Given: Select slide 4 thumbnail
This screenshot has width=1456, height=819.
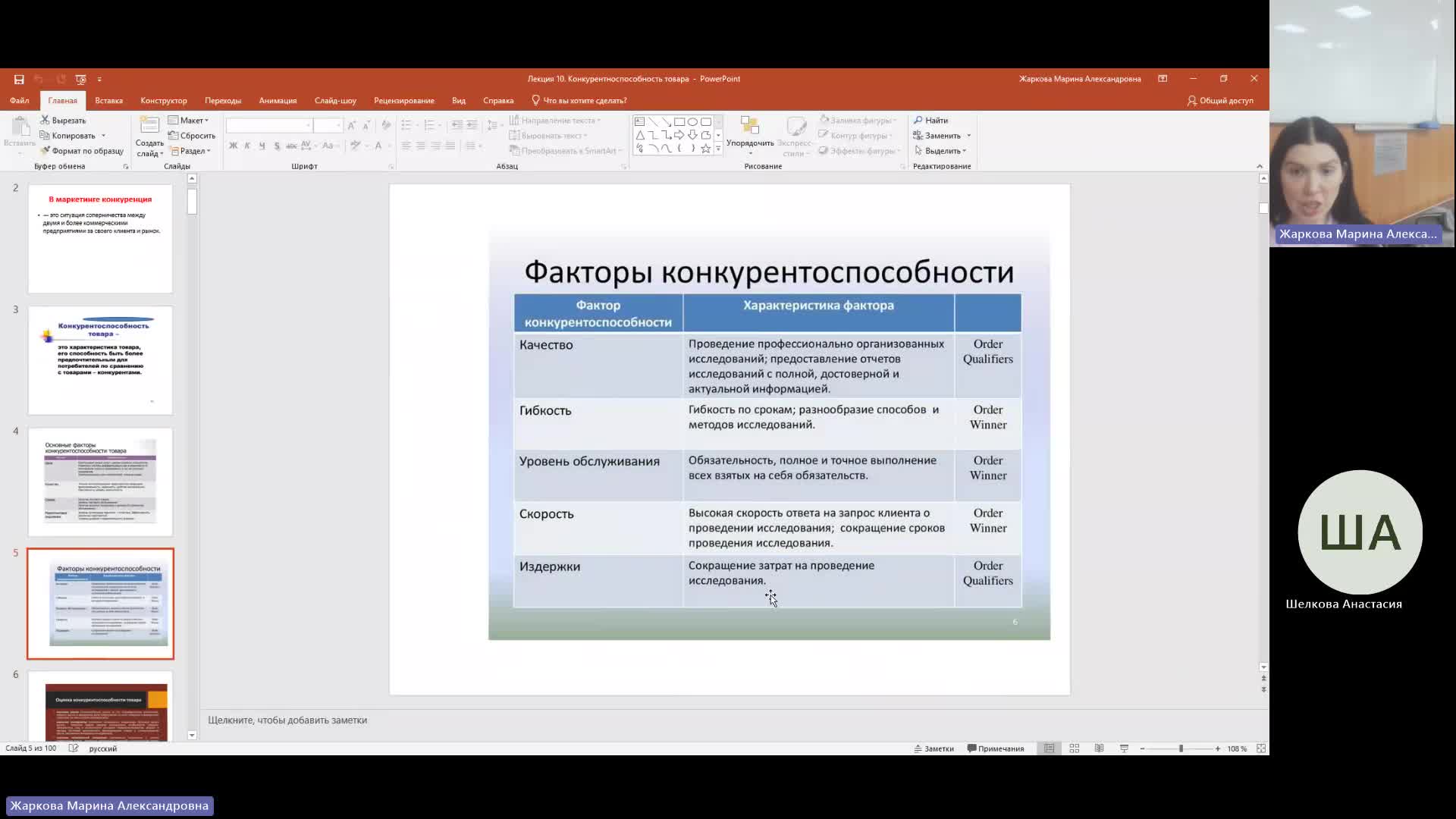Looking at the screenshot, I should tap(100, 482).
